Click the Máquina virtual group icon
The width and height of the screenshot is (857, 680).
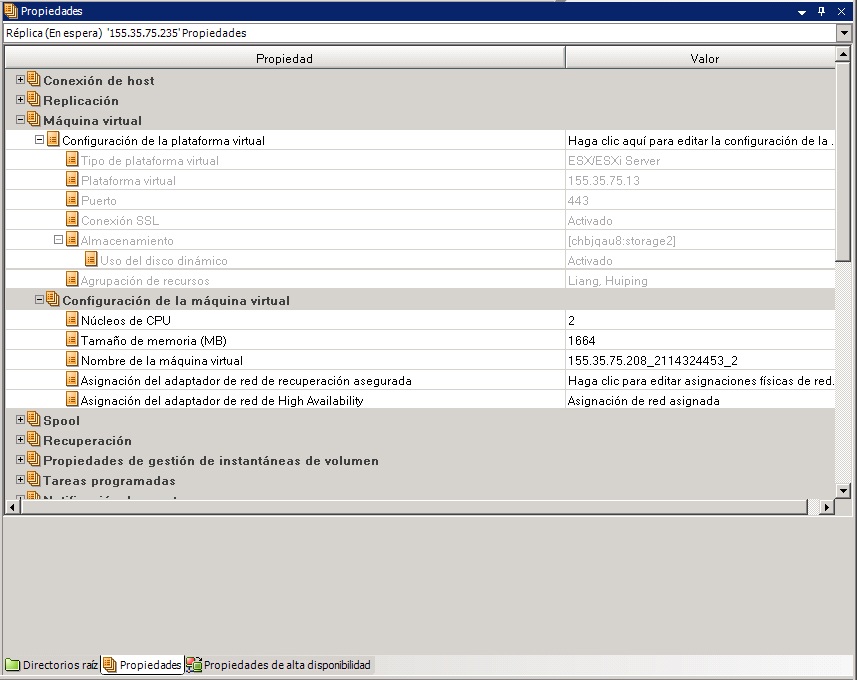(x=34, y=119)
